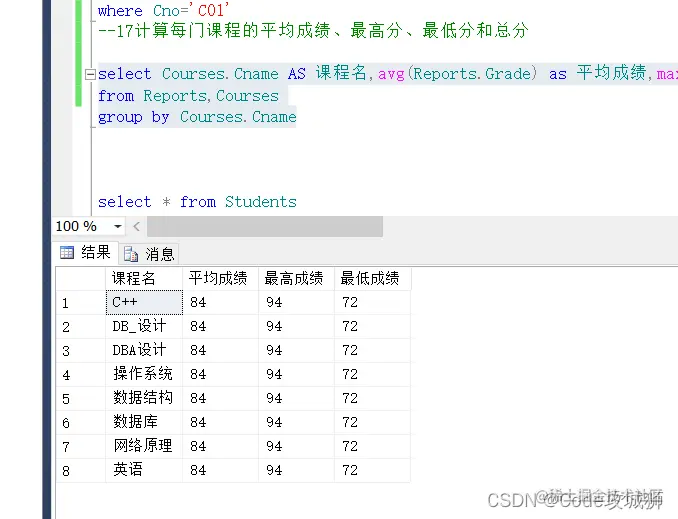Click the 'avg' function in select statement
Viewport: 678px width, 519px height.
(391, 75)
